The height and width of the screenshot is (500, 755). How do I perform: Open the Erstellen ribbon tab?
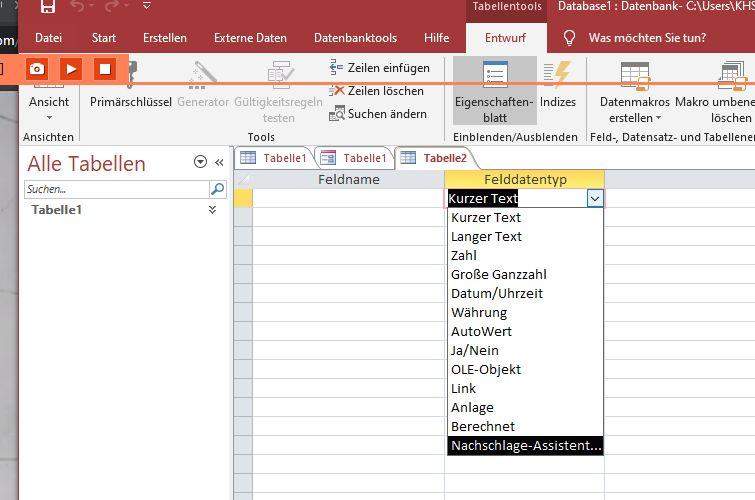tap(165, 38)
